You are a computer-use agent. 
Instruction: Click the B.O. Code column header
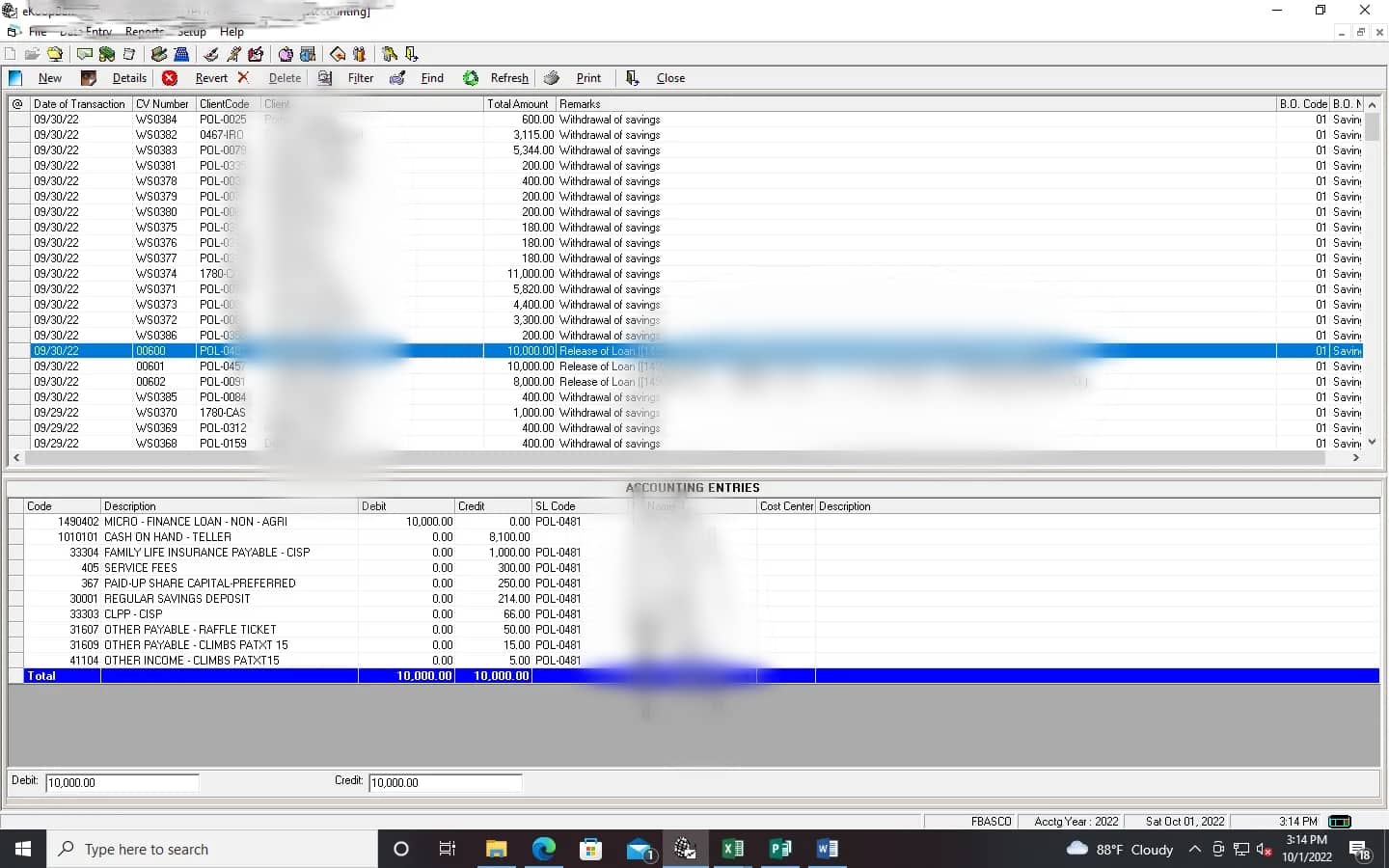[1303, 104]
